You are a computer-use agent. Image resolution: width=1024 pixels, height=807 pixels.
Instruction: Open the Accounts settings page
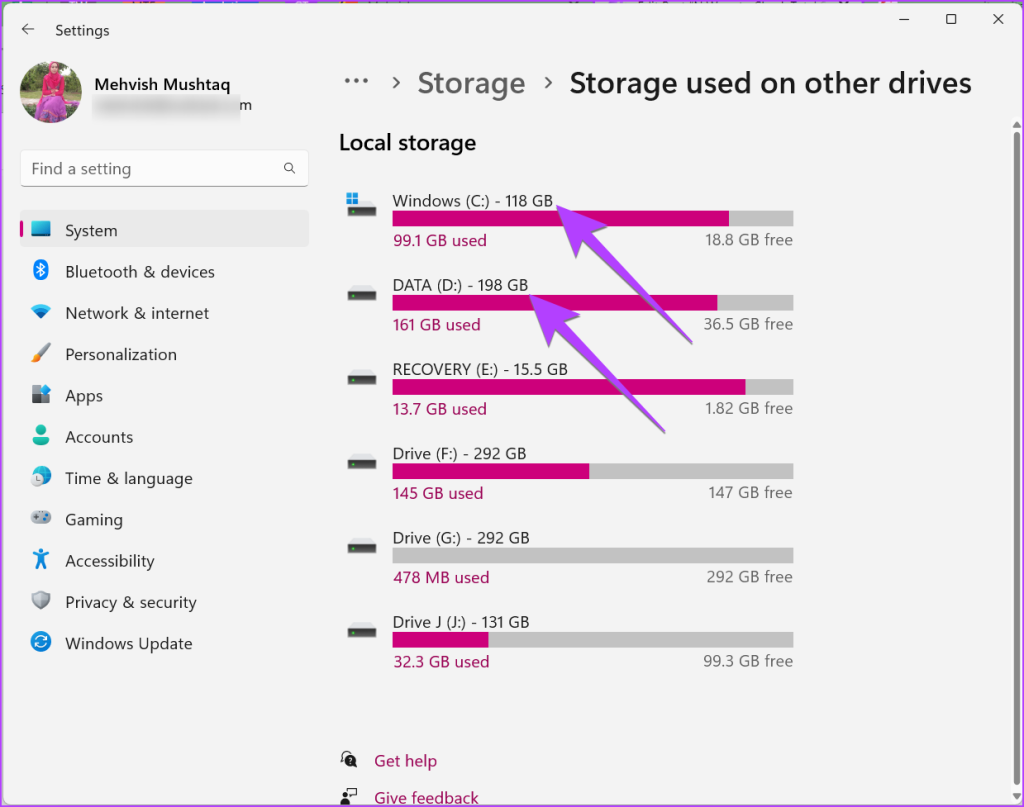[98, 437]
